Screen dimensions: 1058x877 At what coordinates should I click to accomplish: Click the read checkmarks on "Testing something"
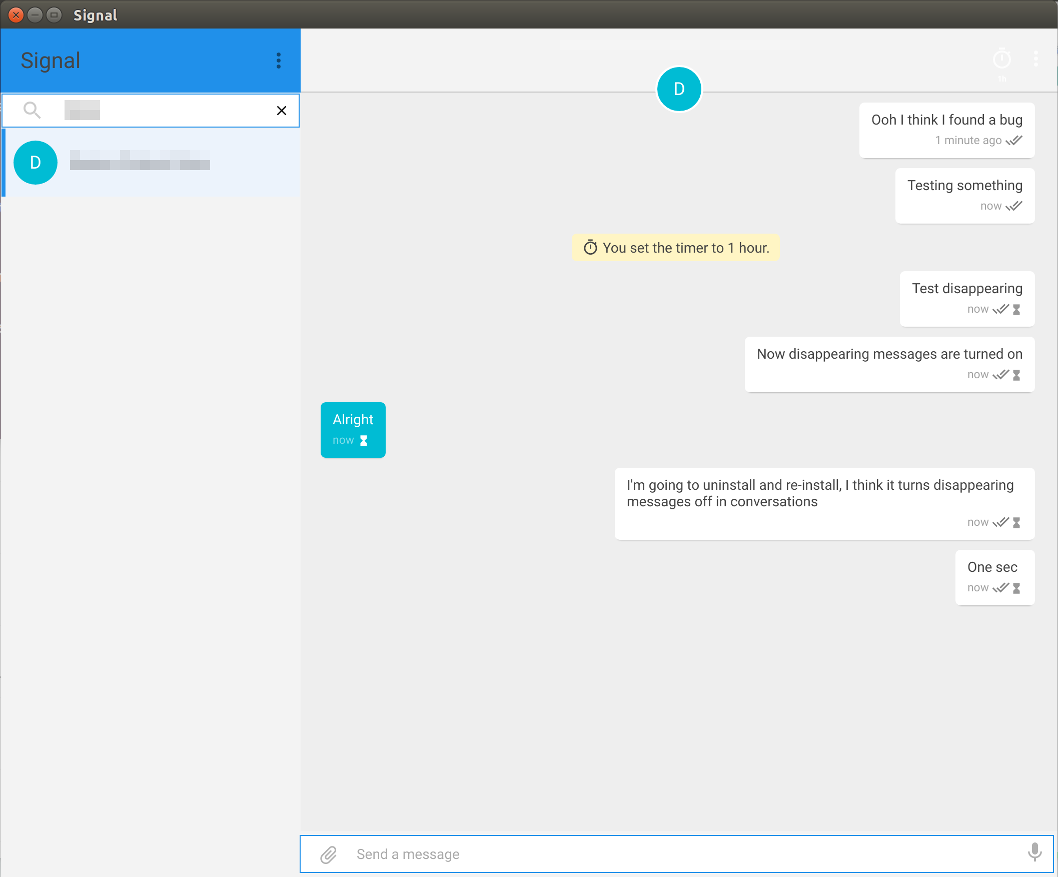pyautogui.click(x=1014, y=206)
